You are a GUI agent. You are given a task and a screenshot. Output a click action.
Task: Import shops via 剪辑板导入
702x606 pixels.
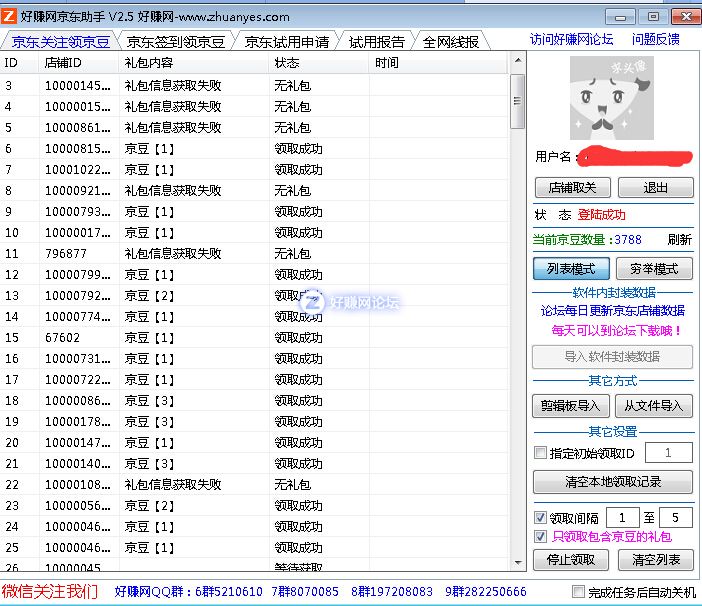point(571,405)
